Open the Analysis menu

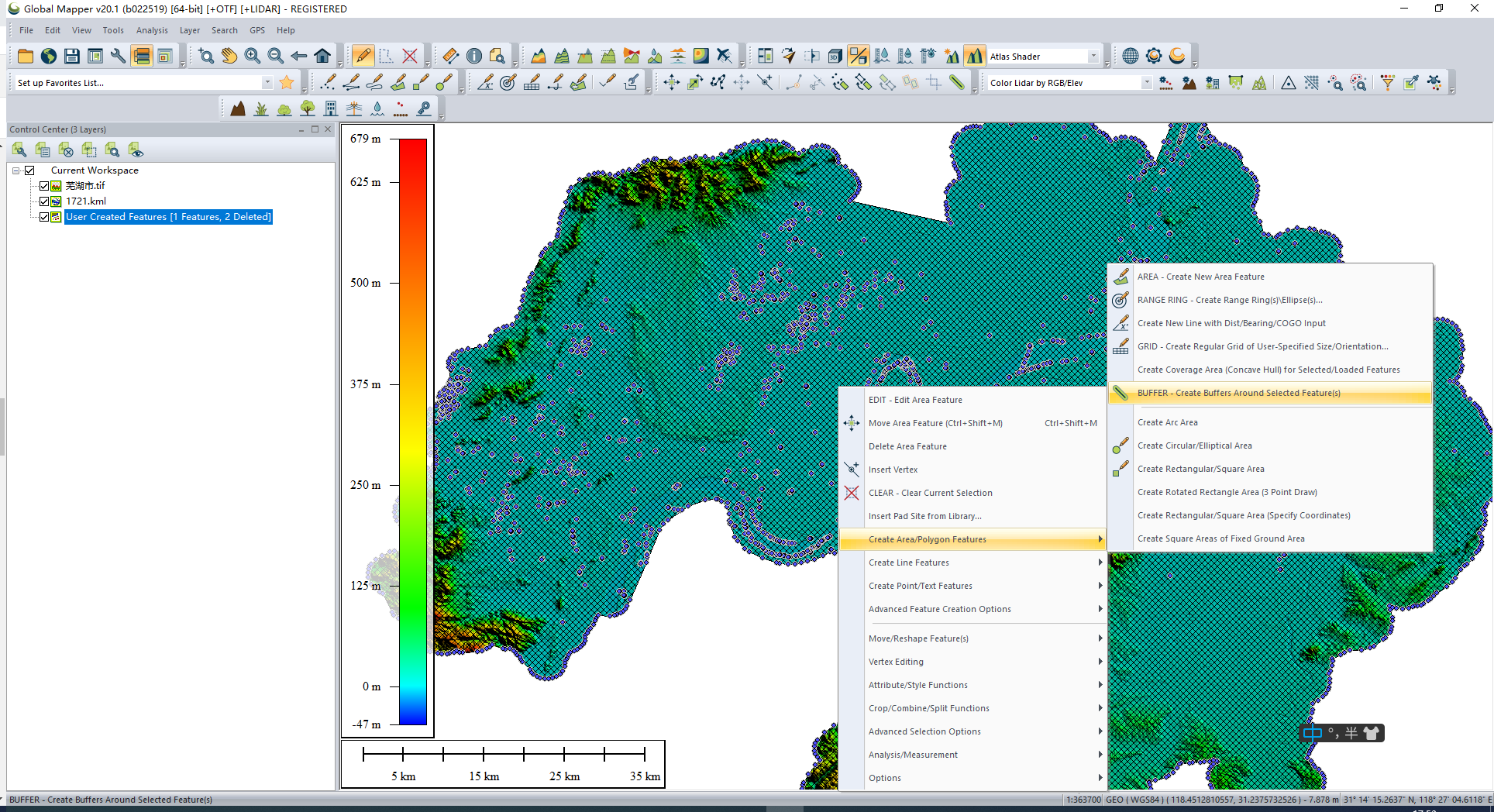[x=152, y=30]
